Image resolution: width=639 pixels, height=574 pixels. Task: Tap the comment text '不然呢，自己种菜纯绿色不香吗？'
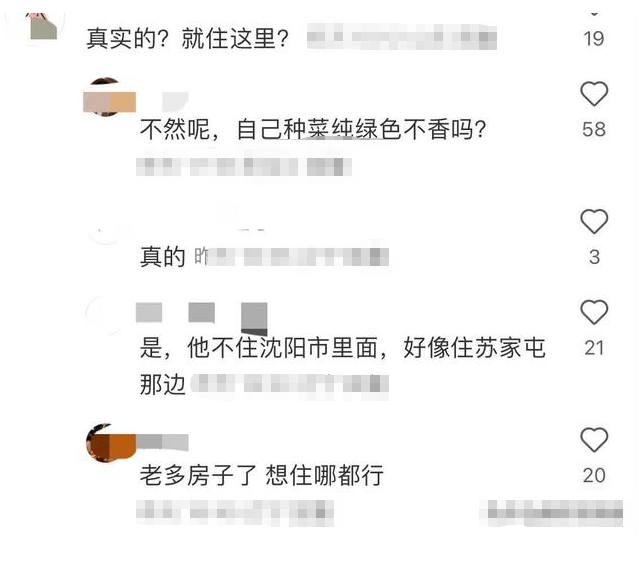(x=313, y=130)
